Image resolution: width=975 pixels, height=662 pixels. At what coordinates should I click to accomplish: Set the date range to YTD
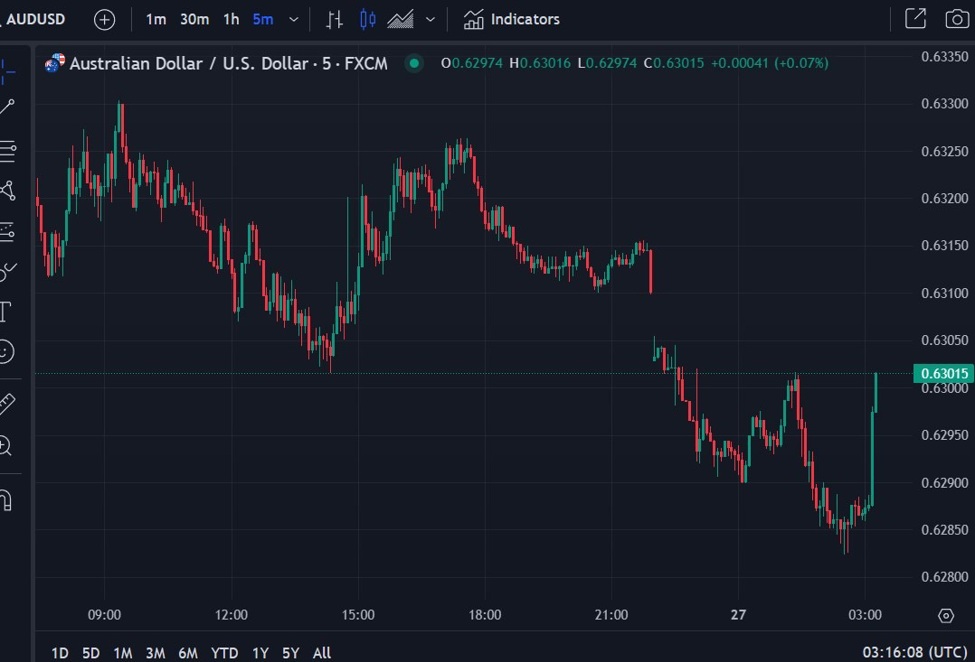click(x=224, y=653)
